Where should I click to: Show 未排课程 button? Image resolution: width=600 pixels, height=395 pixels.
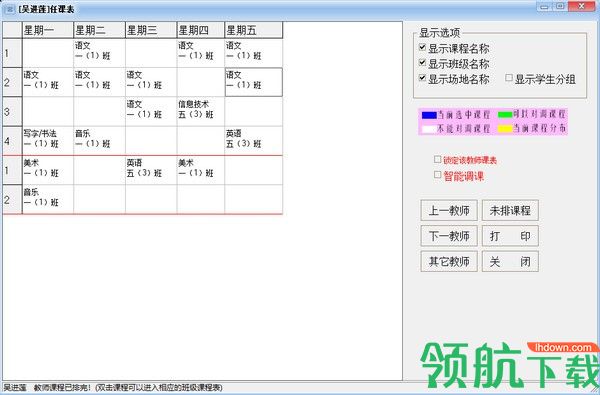[510, 210]
